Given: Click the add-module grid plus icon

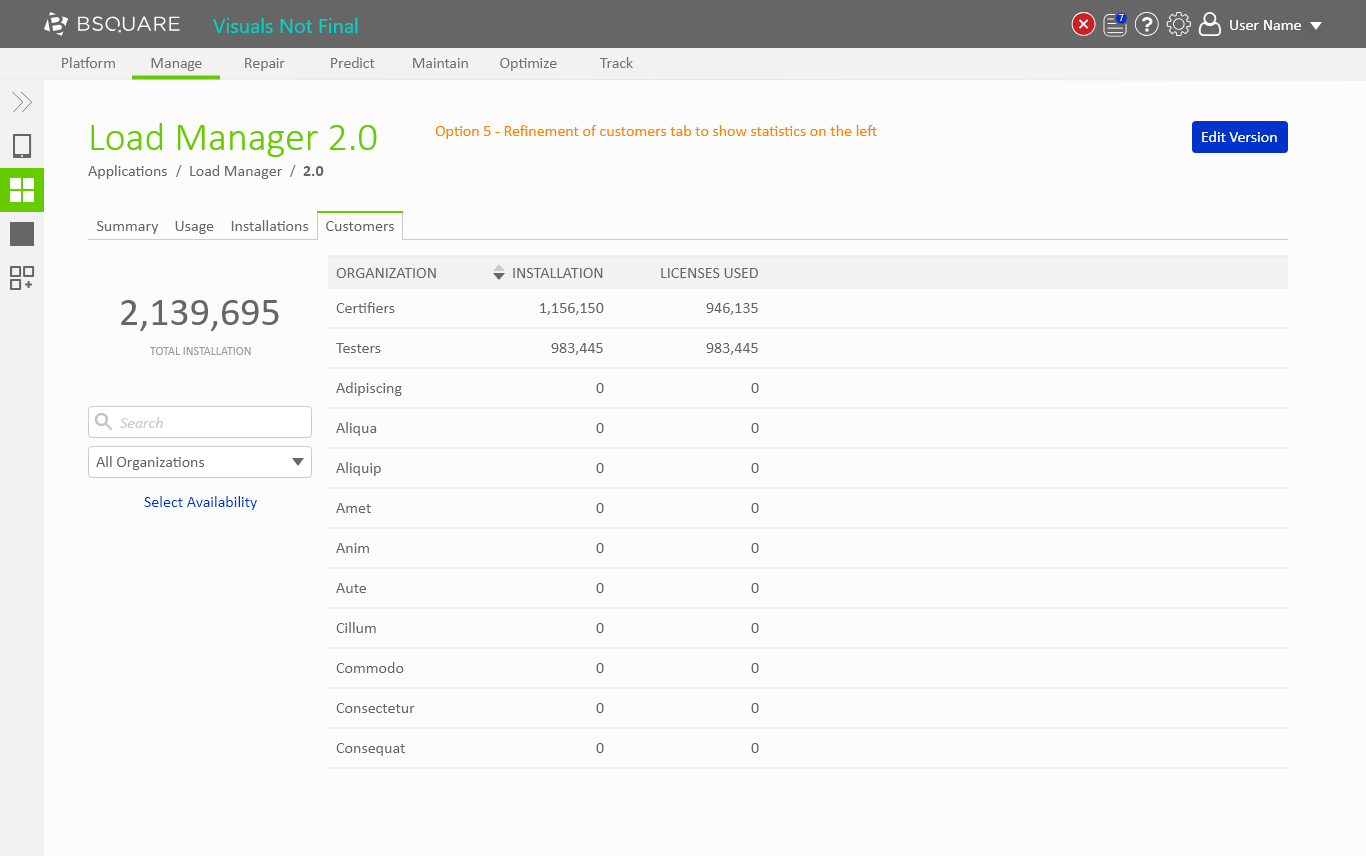Looking at the screenshot, I should click(x=22, y=278).
